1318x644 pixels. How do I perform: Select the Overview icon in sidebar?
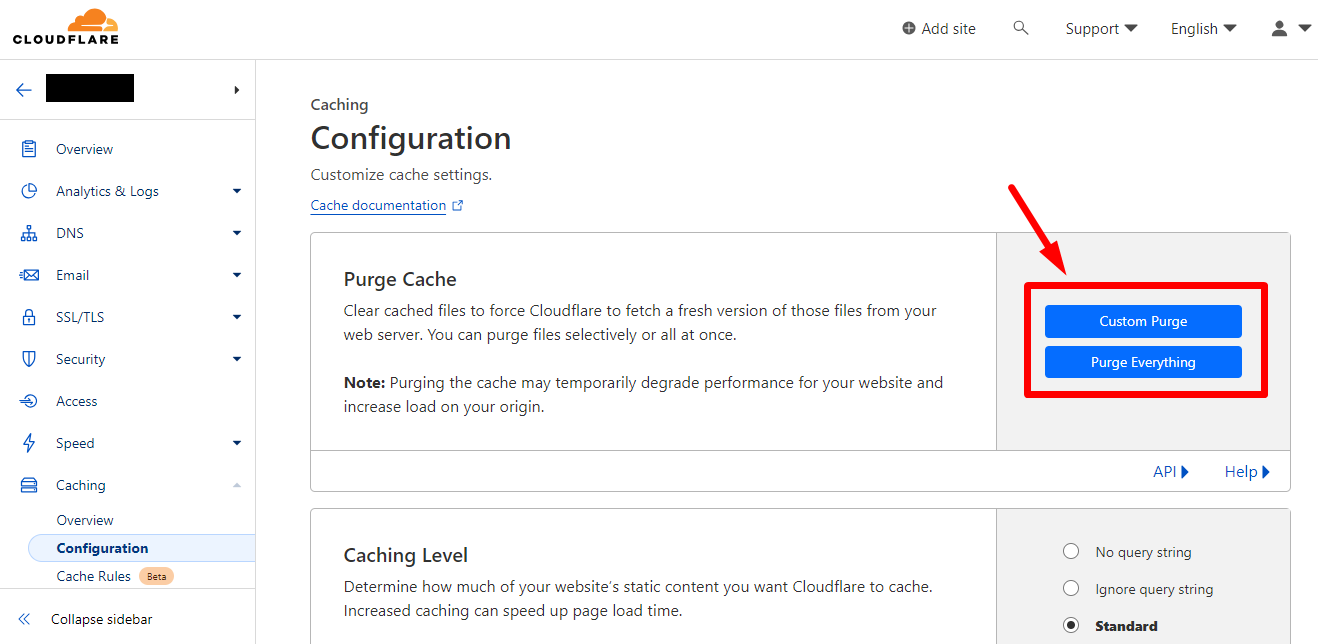click(x=28, y=148)
